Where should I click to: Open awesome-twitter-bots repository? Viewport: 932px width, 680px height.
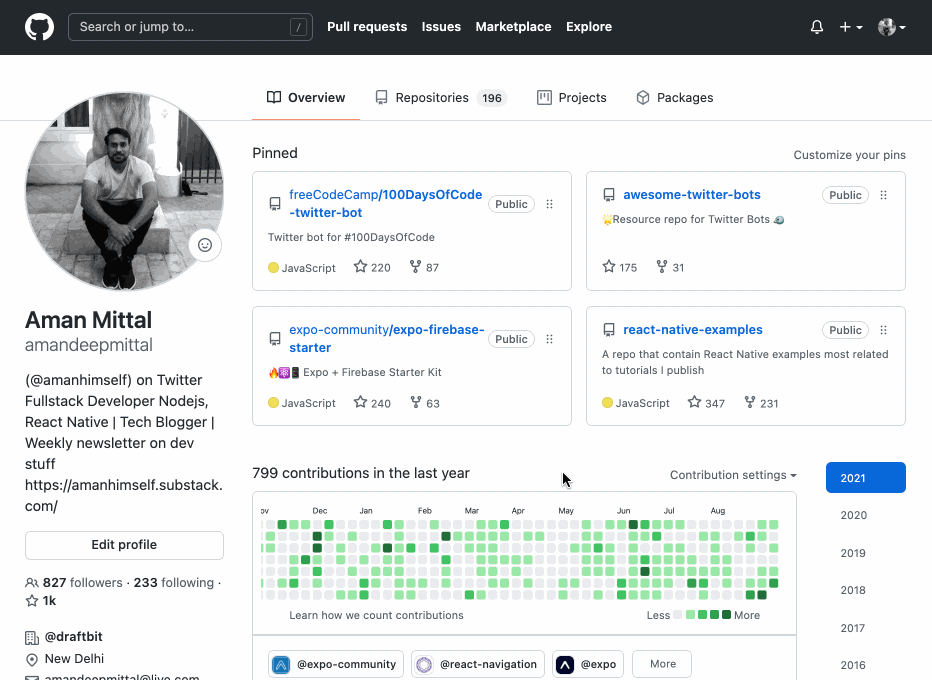click(x=692, y=194)
